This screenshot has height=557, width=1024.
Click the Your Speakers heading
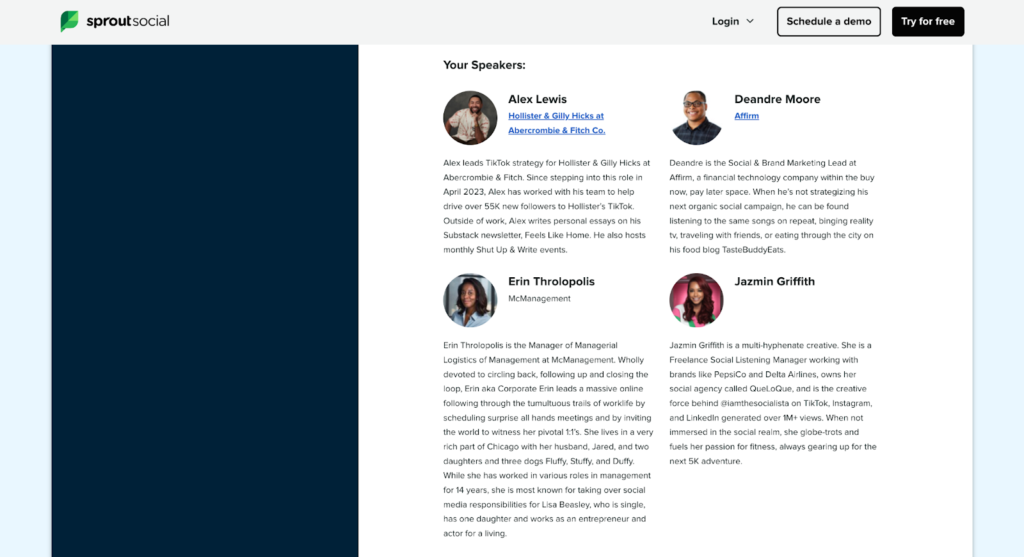tap(484, 65)
